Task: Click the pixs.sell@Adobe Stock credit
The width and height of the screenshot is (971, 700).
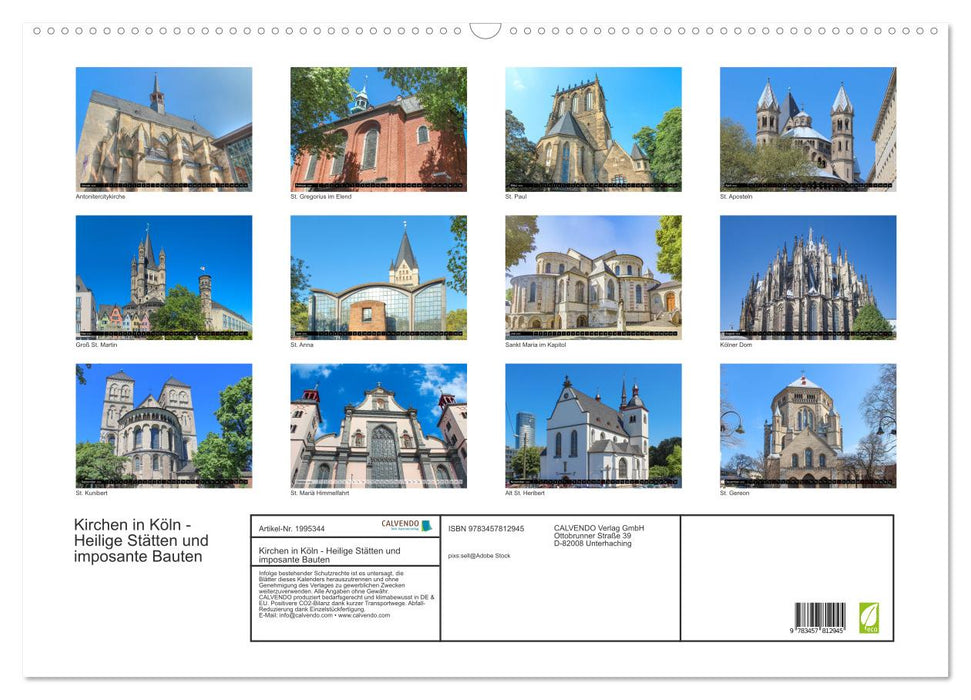Action: coord(479,555)
